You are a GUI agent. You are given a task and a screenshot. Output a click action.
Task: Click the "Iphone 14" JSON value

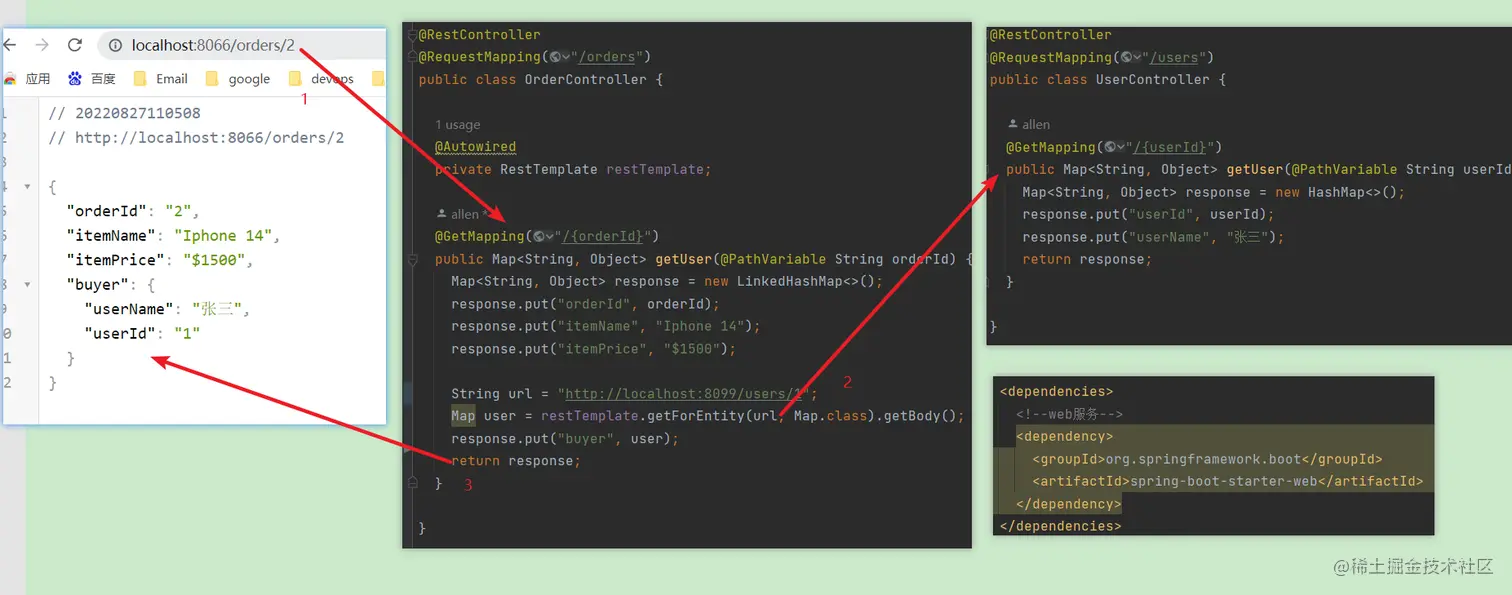pyautogui.click(x=224, y=236)
